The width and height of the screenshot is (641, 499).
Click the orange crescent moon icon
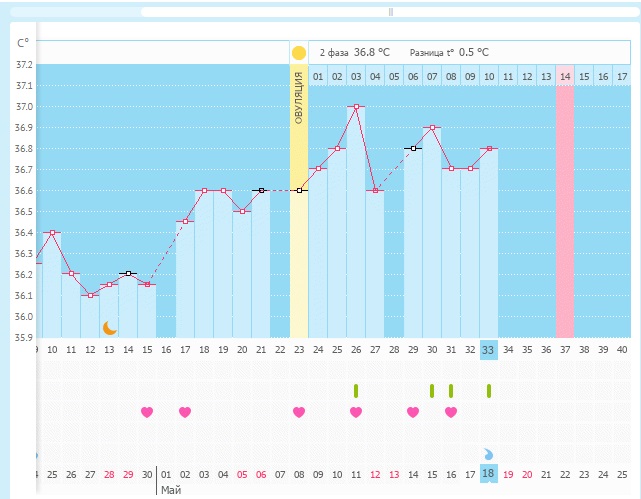(110, 328)
